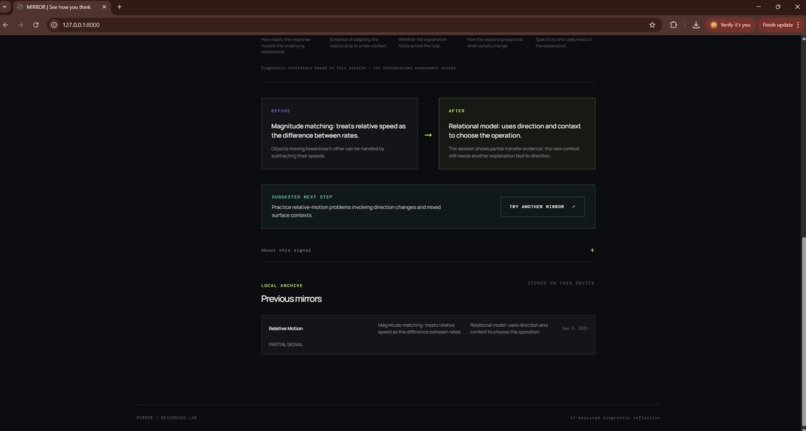This screenshot has height=431, width=806.
Task: Click the MIRROR / REASONING LAB footer text
Action: (x=167, y=418)
